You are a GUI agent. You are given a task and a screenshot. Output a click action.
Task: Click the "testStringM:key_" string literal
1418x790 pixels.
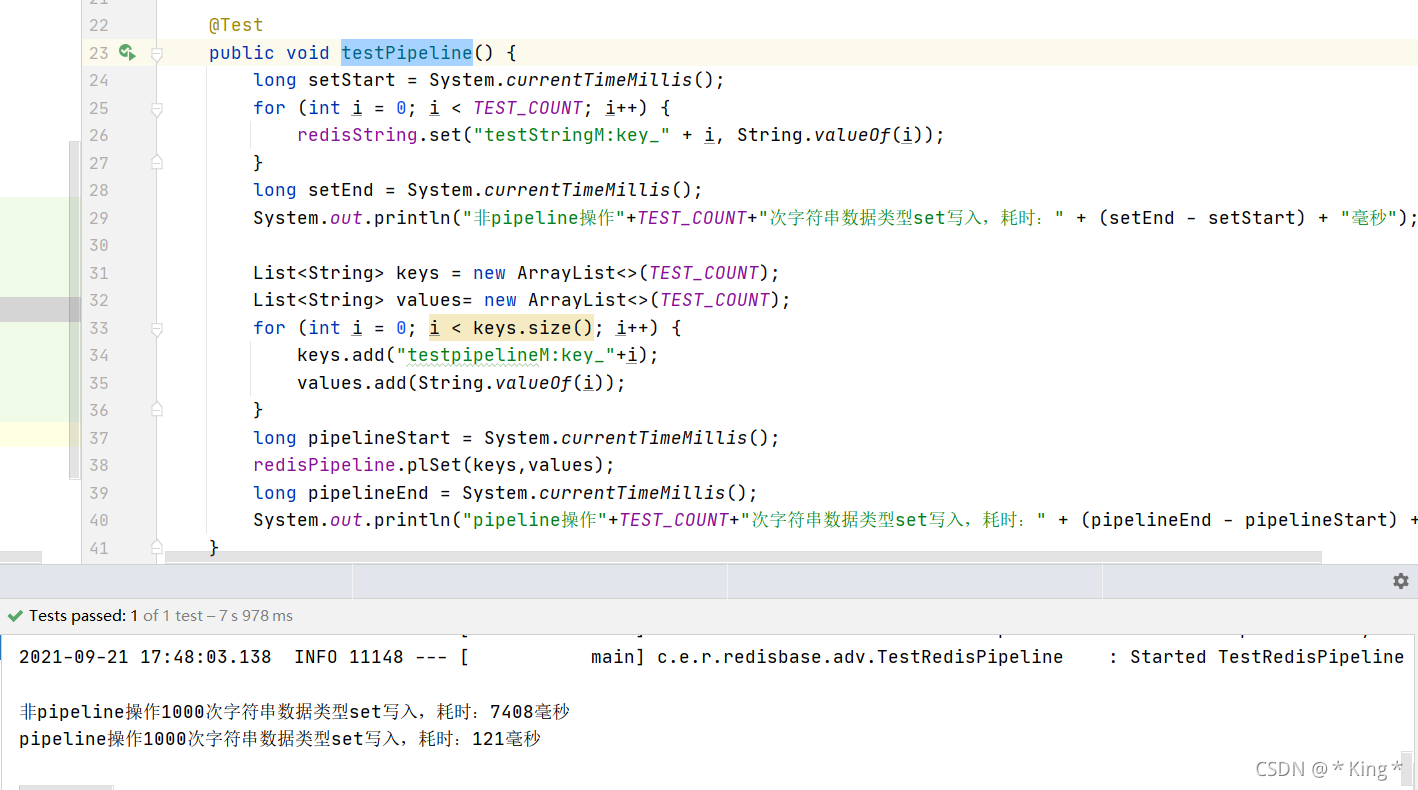572,135
